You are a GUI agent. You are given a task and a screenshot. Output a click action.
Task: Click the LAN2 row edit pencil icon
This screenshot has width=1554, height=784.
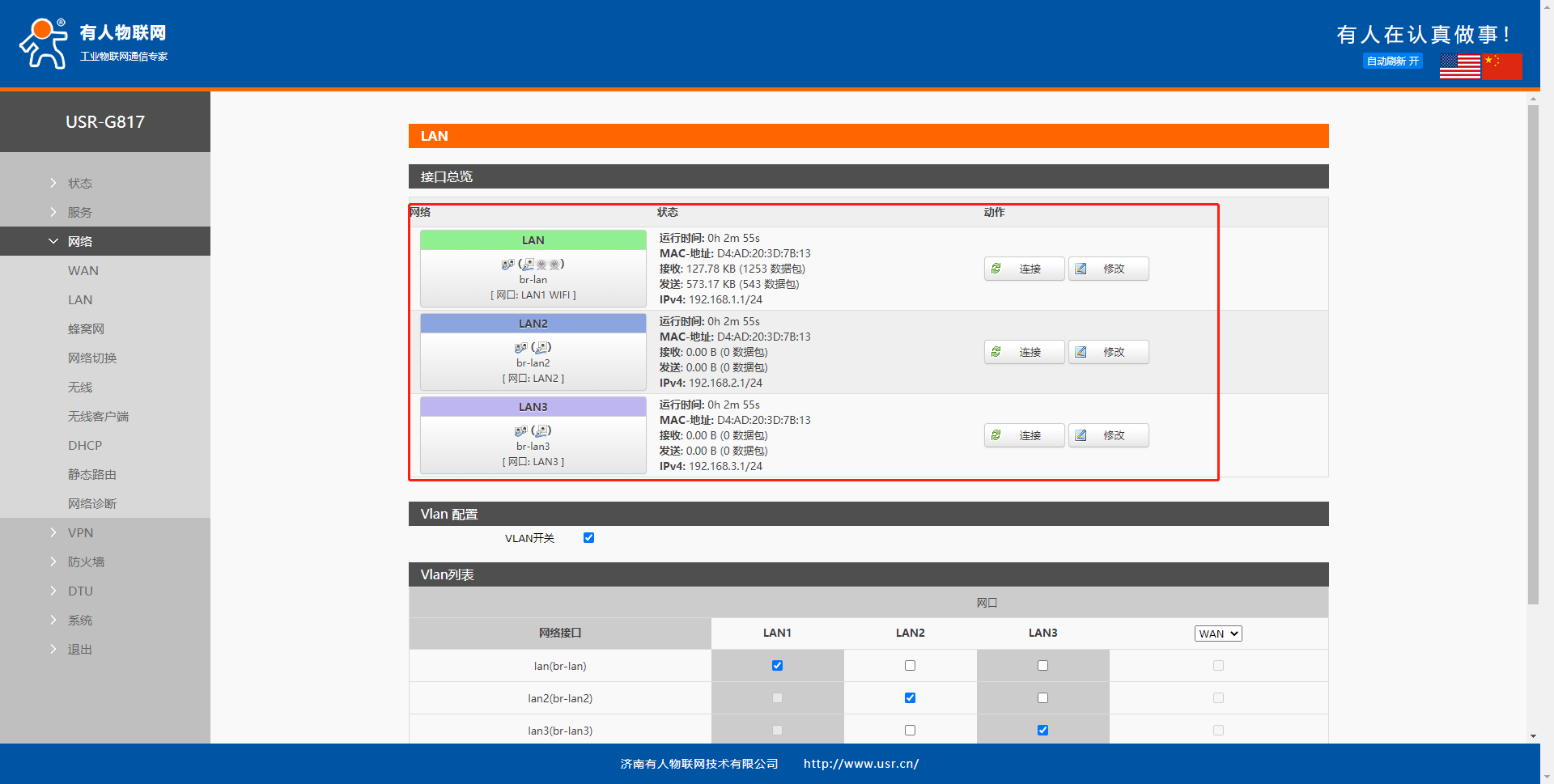click(x=1081, y=352)
